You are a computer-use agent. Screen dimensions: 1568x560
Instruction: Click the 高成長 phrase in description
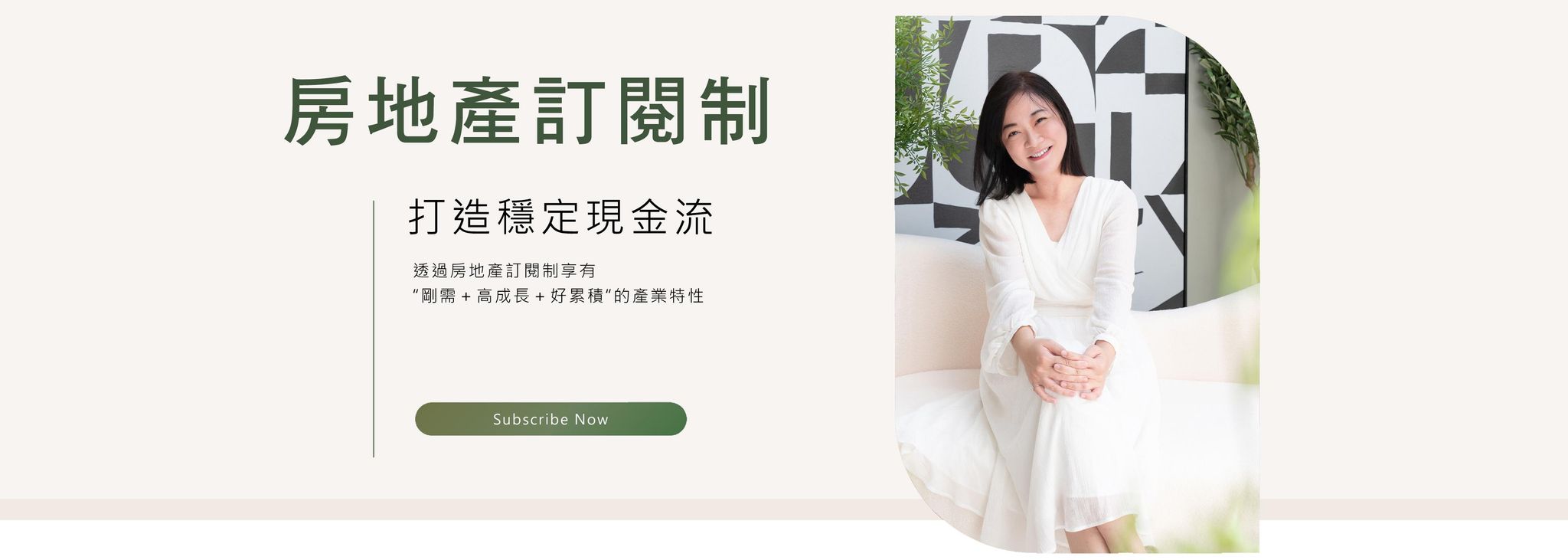503,296
